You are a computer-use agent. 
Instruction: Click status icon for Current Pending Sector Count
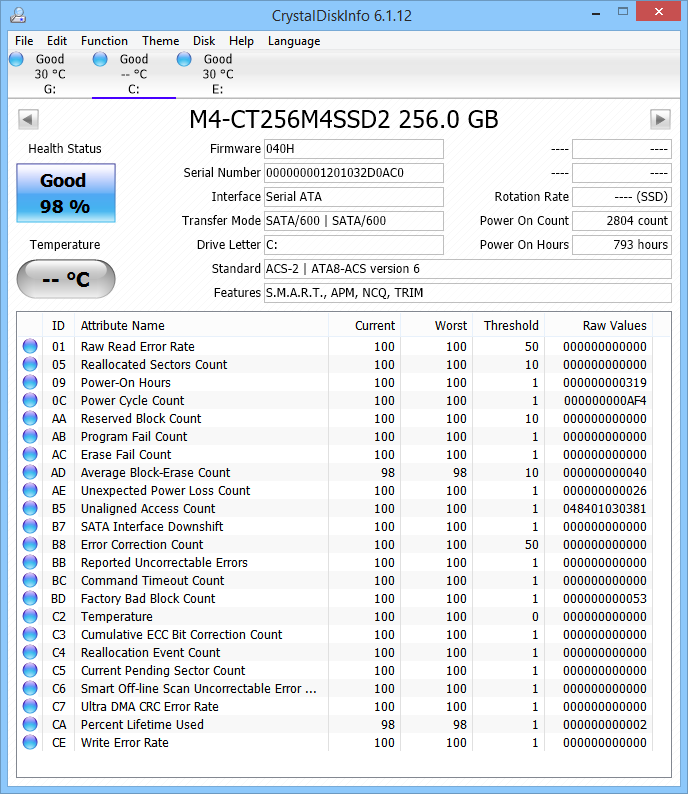tap(30, 670)
